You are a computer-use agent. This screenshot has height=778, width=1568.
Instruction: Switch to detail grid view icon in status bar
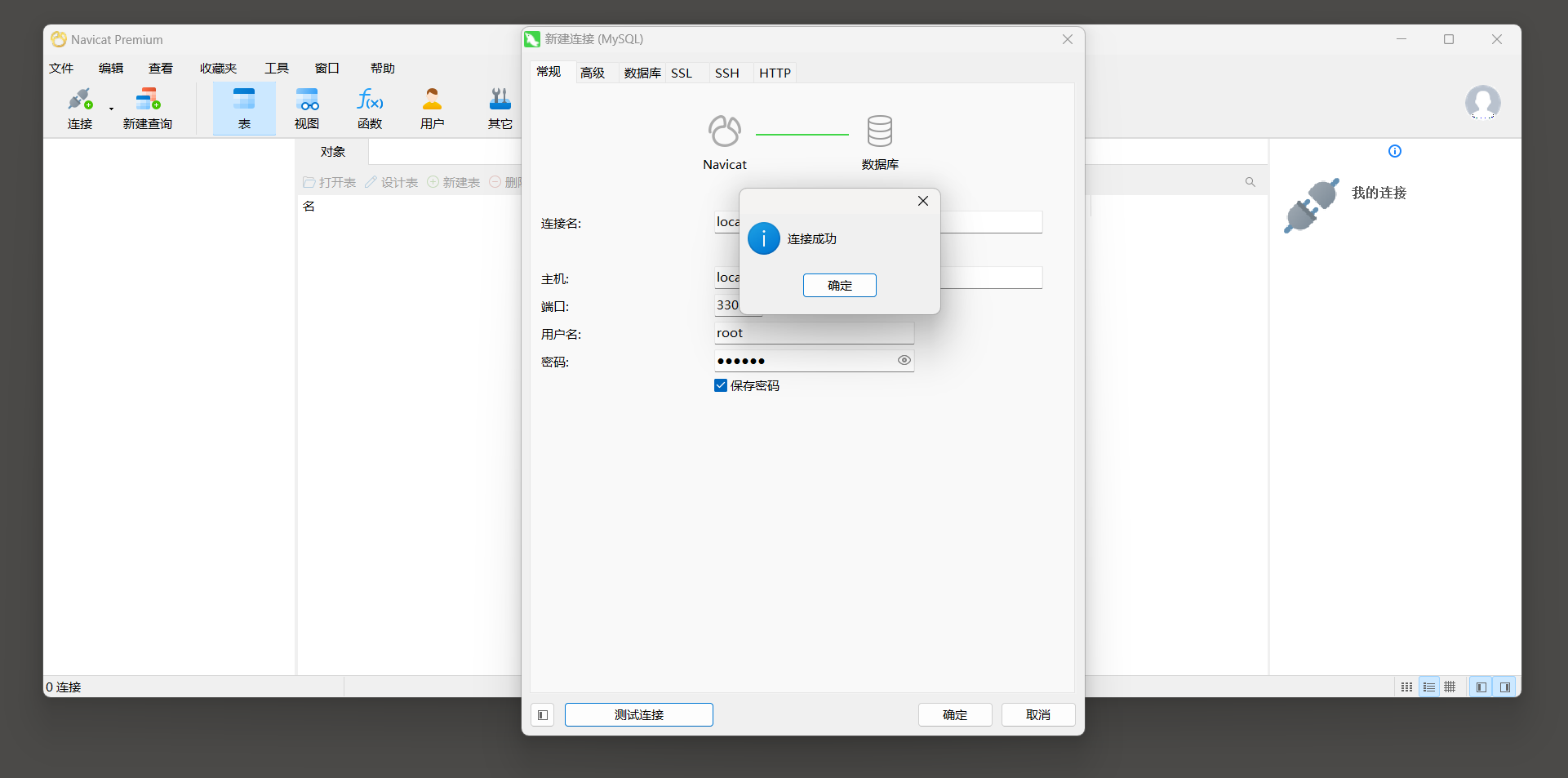1450,687
